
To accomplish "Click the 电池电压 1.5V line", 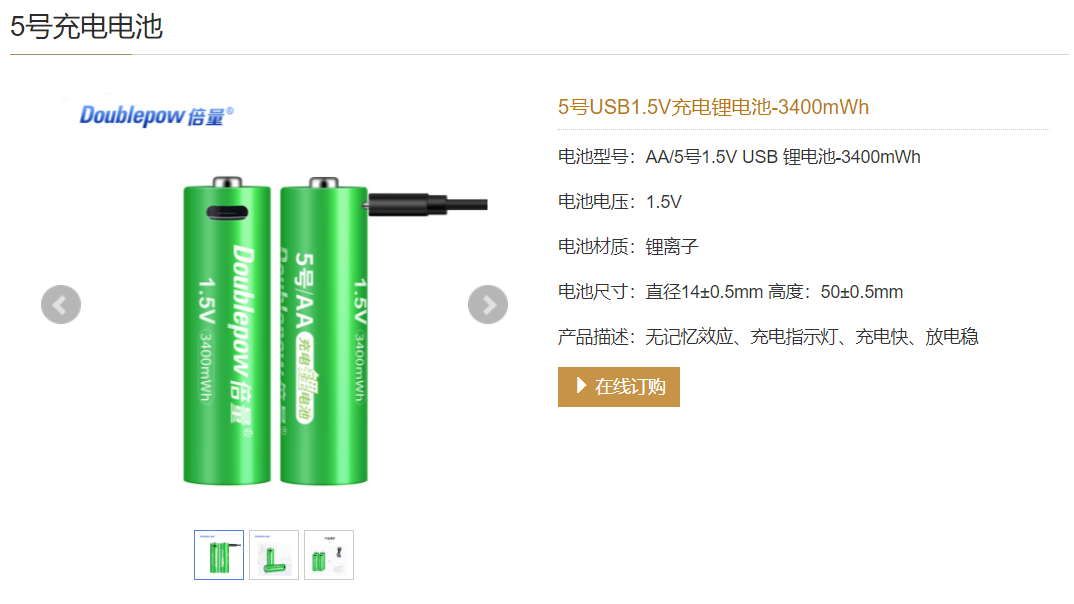I will [620, 202].
